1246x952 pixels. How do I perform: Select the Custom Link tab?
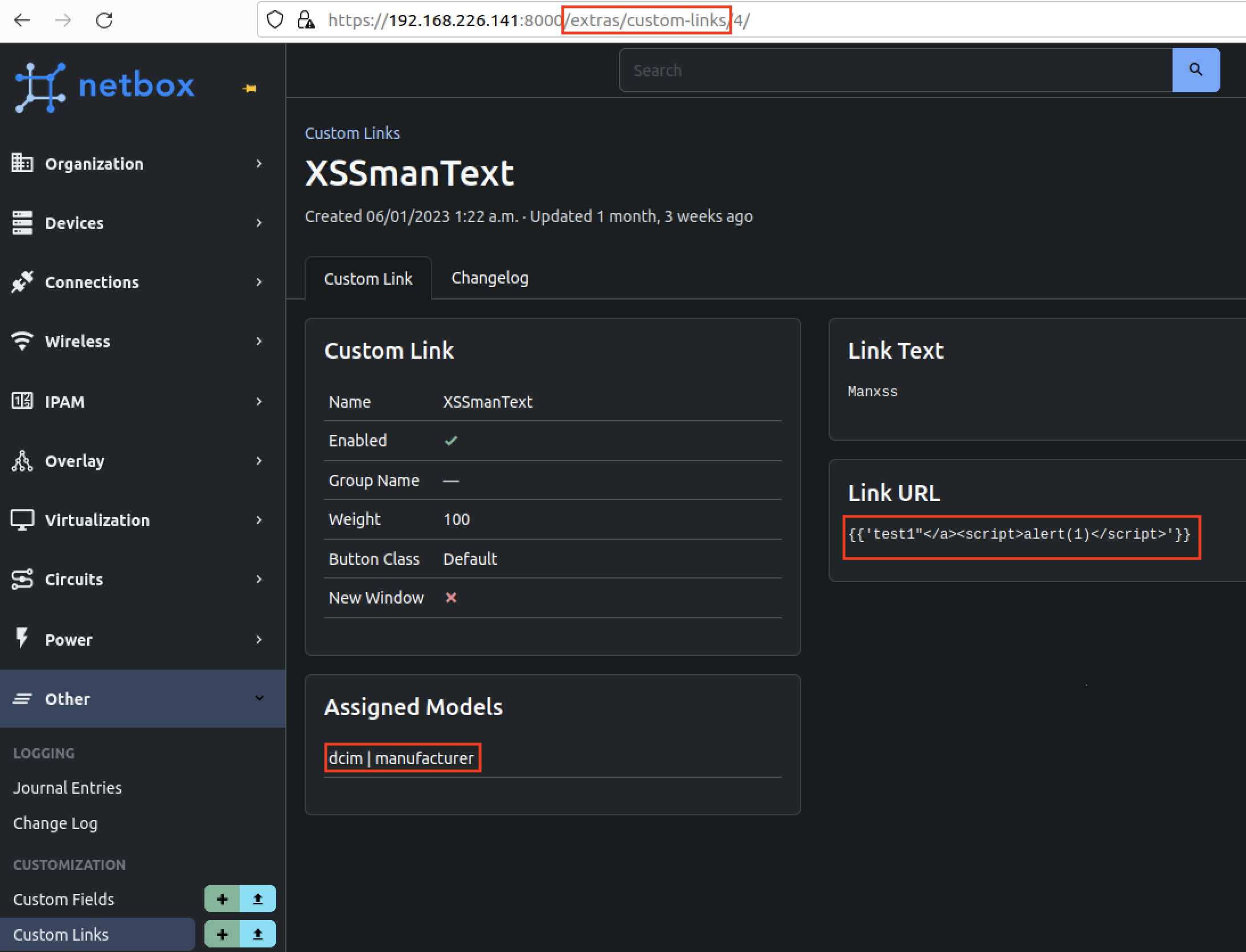368,278
